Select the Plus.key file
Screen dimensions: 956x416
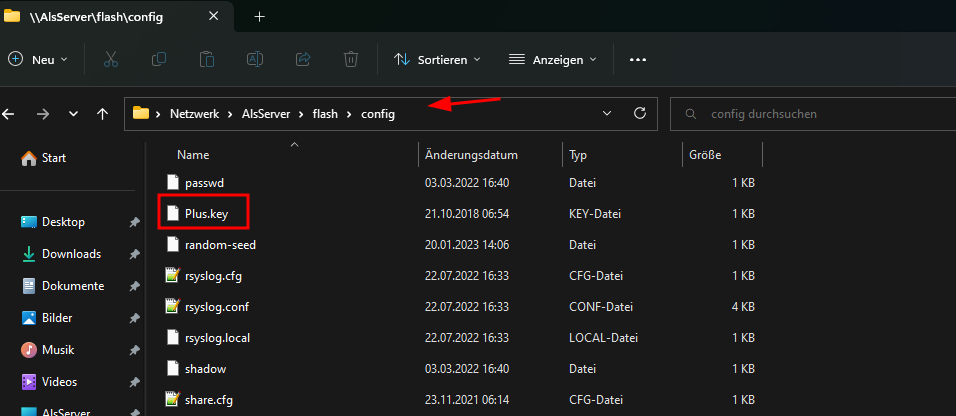(206, 214)
